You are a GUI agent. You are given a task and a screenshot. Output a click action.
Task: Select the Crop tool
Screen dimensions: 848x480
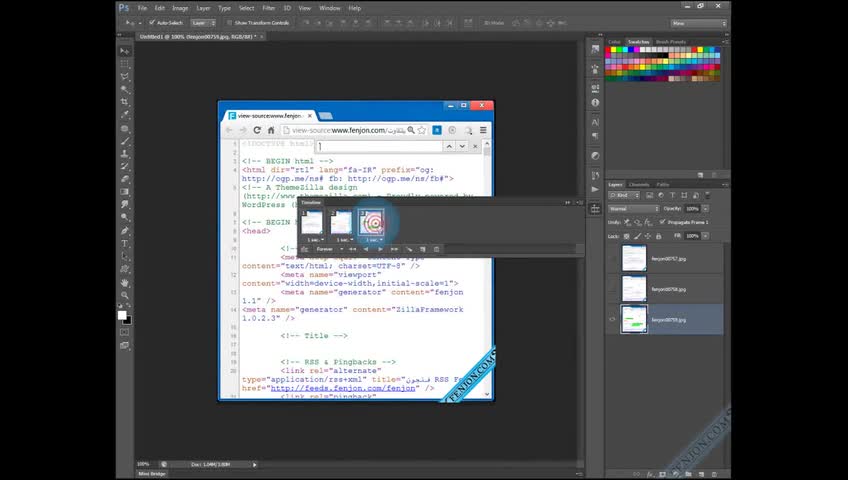(125, 102)
